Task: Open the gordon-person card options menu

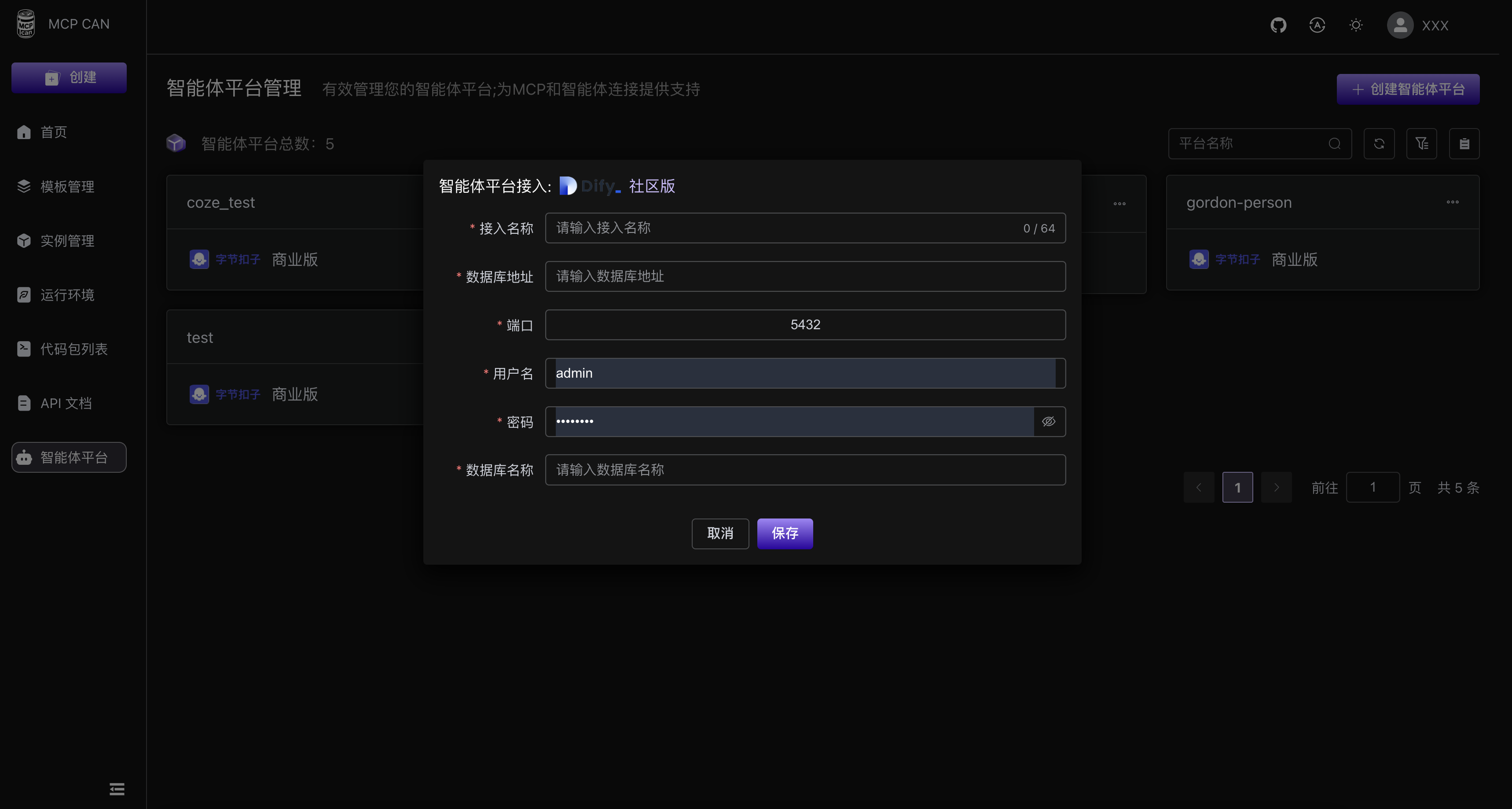Action: 1453,202
